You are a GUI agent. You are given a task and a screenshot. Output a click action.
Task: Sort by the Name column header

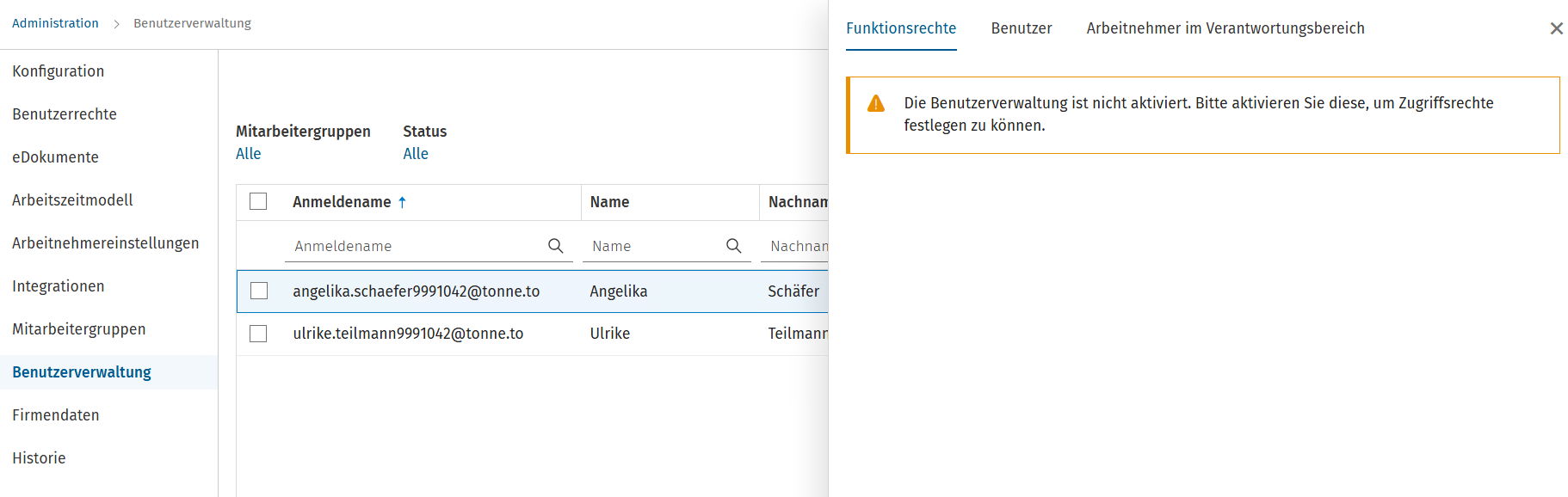609,202
